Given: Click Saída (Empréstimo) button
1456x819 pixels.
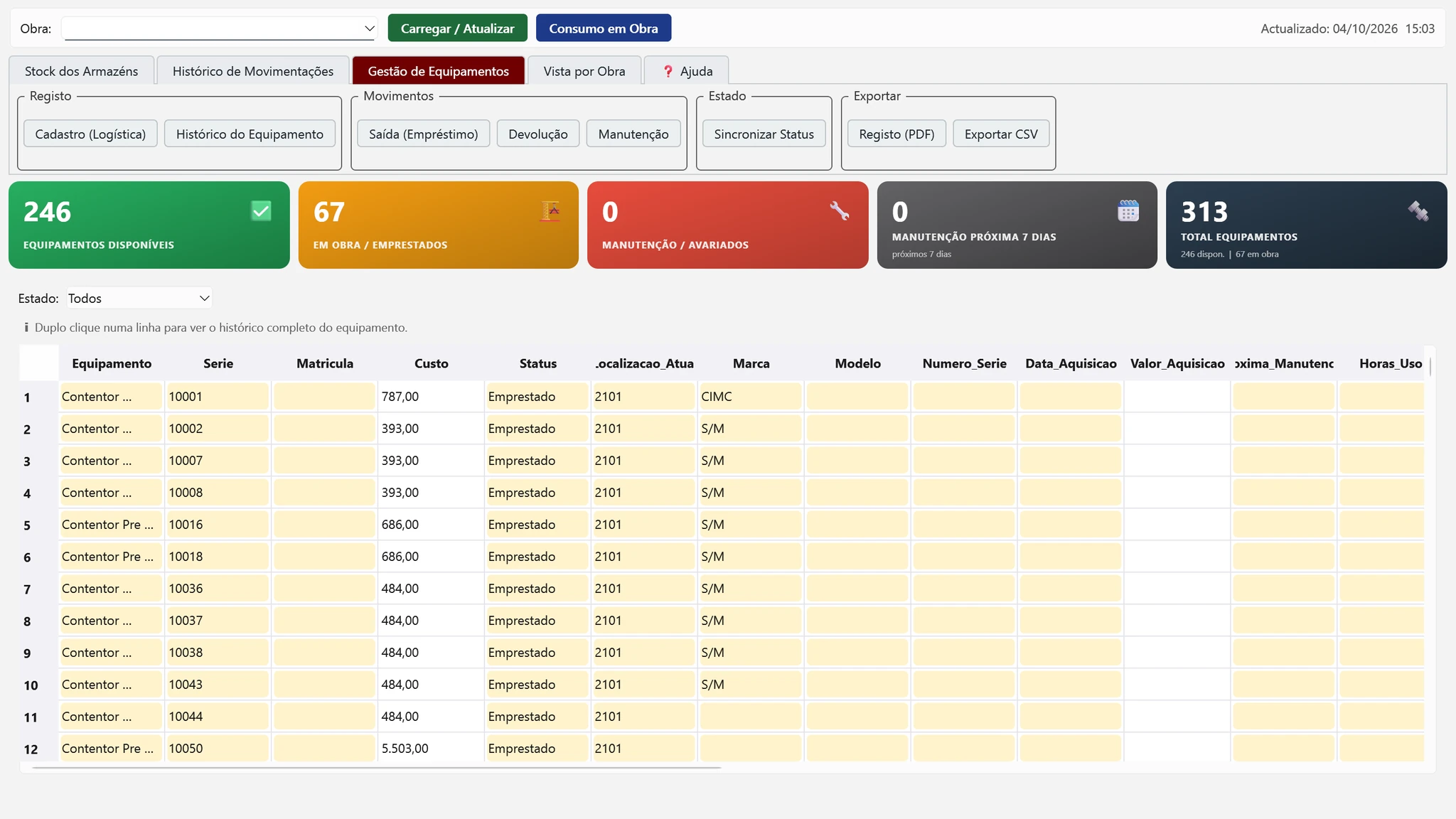Looking at the screenshot, I should coord(424,134).
